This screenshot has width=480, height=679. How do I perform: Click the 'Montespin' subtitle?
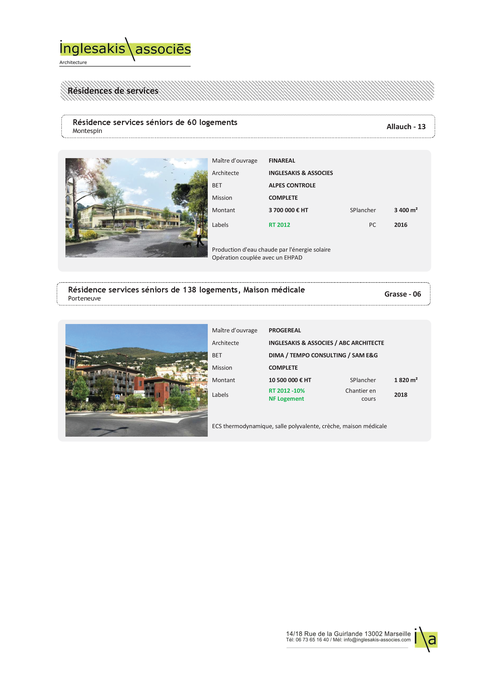[87, 131]
